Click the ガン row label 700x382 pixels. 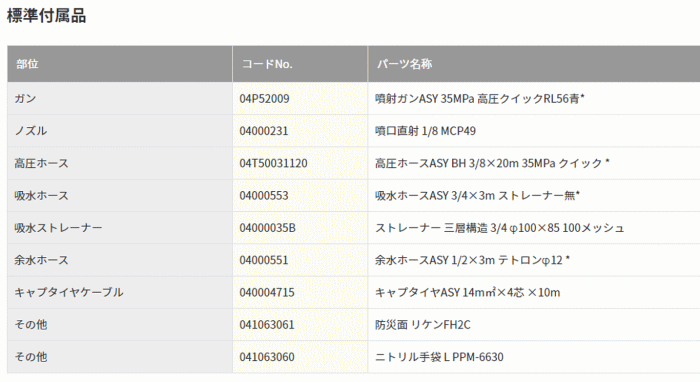point(25,99)
